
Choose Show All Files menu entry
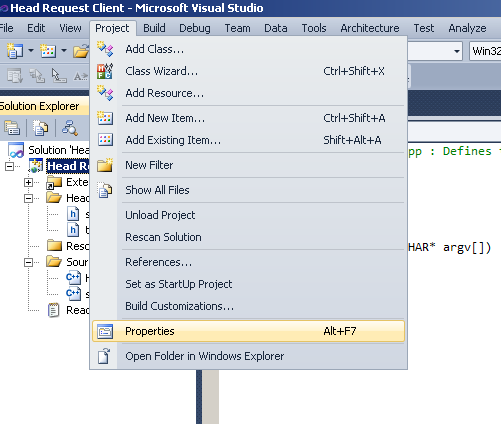(x=248, y=190)
